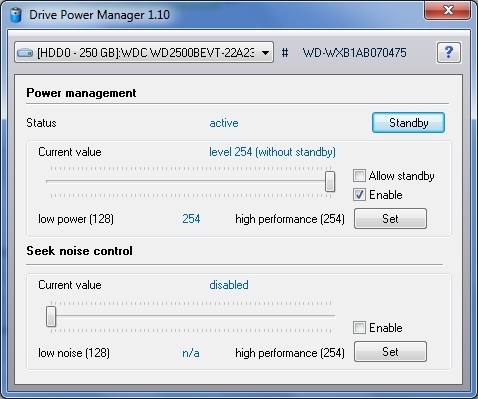Click 'Drive Power Manager 1.10' title text

coord(99,15)
